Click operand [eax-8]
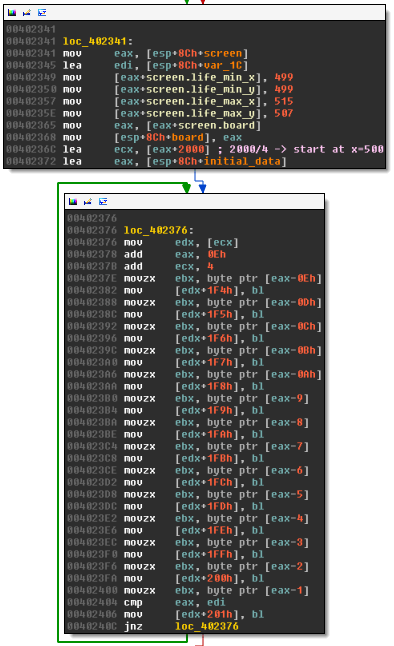Image resolution: width=394 pixels, height=646 pixels. 286,422
